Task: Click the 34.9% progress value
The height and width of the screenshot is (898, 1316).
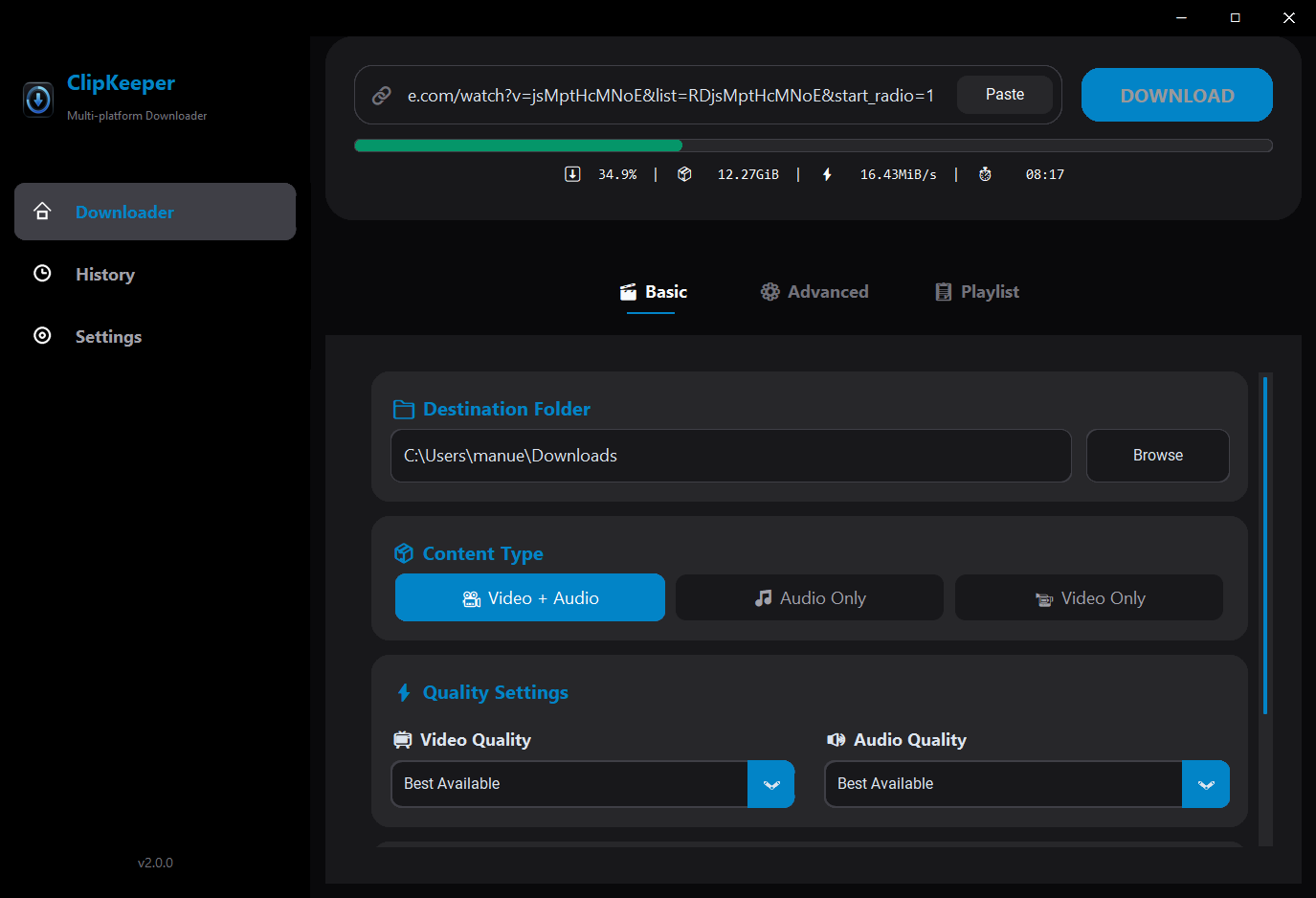Action: [617, 174]
